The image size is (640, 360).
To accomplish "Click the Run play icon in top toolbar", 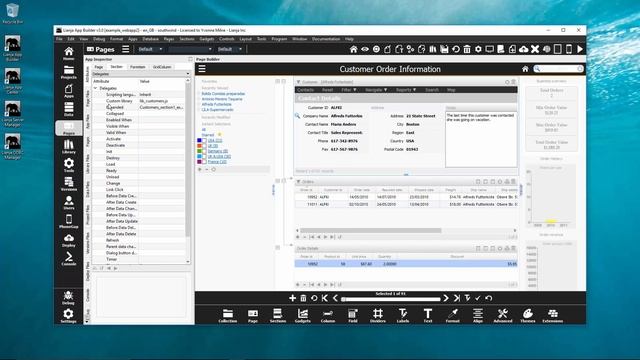I will (580, 49).
